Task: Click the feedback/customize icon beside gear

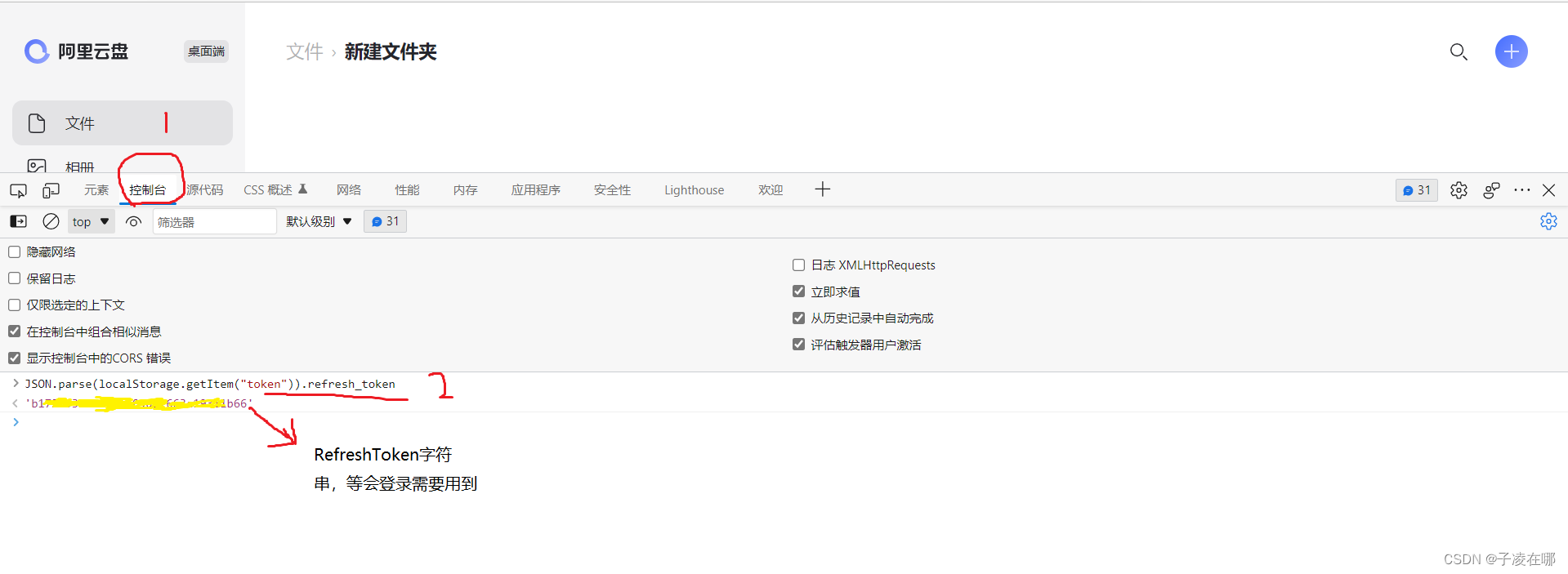Action: point(1491,190)
